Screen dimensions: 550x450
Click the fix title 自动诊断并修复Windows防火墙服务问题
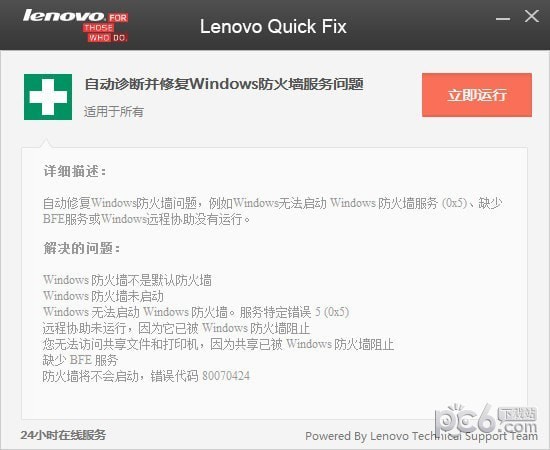224,84
